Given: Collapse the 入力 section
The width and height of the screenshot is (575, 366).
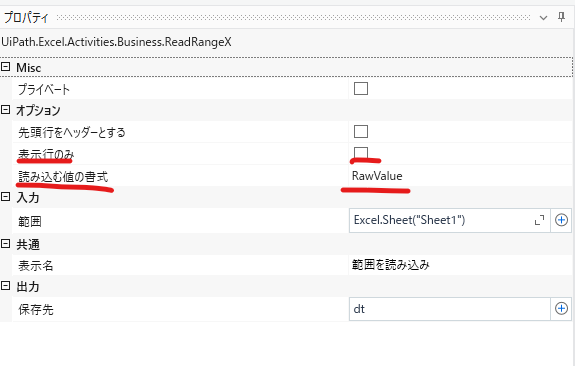Looking at the screenshot, I should point(6,197).
